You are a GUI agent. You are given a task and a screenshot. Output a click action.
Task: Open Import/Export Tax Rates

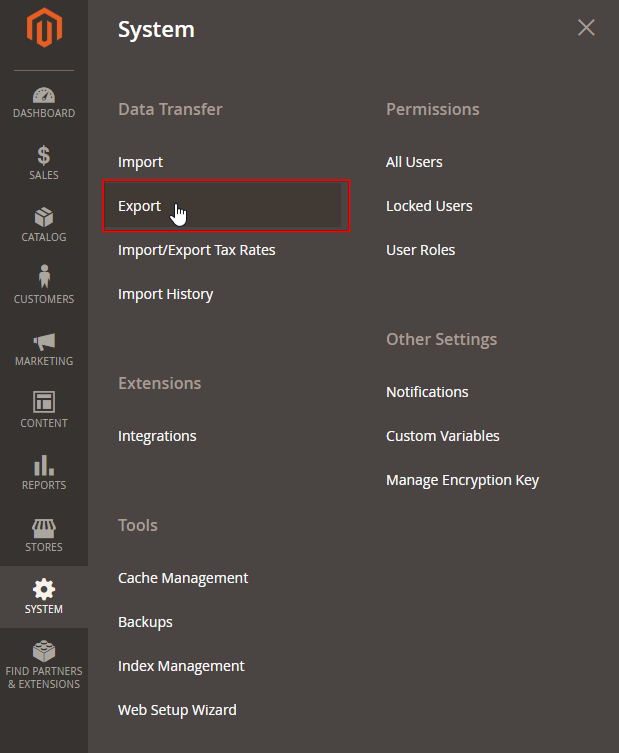(196, 250)
